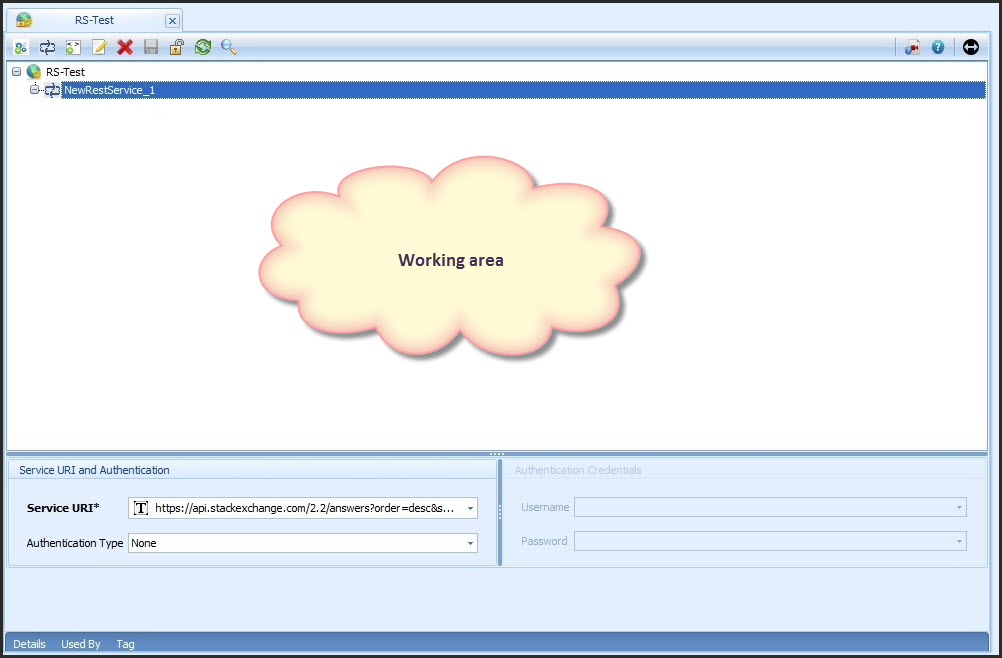
Task: Click the black double-arrow expand icon
Action: [x=971, y=47]
